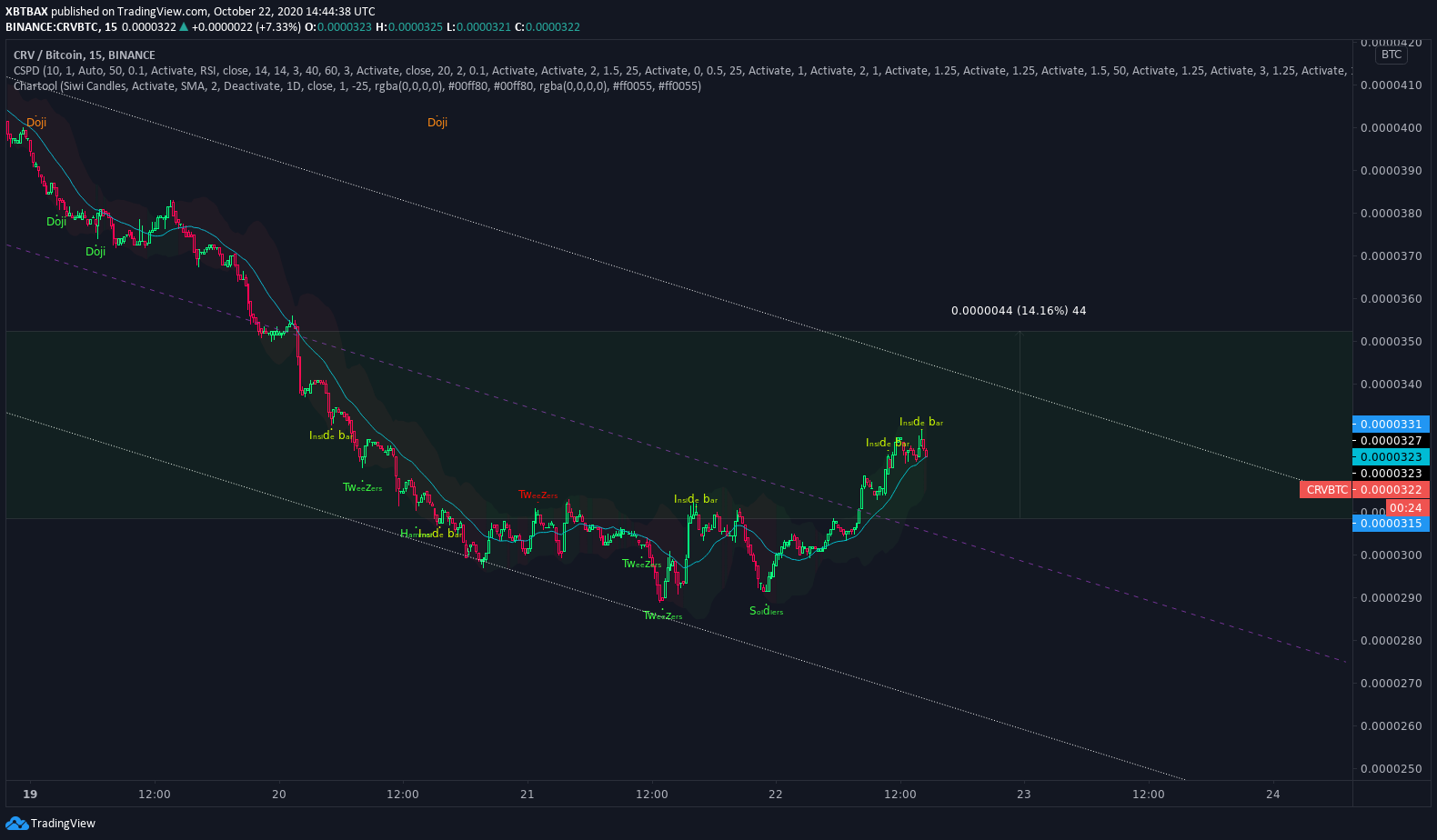Click the green up-triangle change indicator
1437x840 pixels.
click(x=184, y=27)
